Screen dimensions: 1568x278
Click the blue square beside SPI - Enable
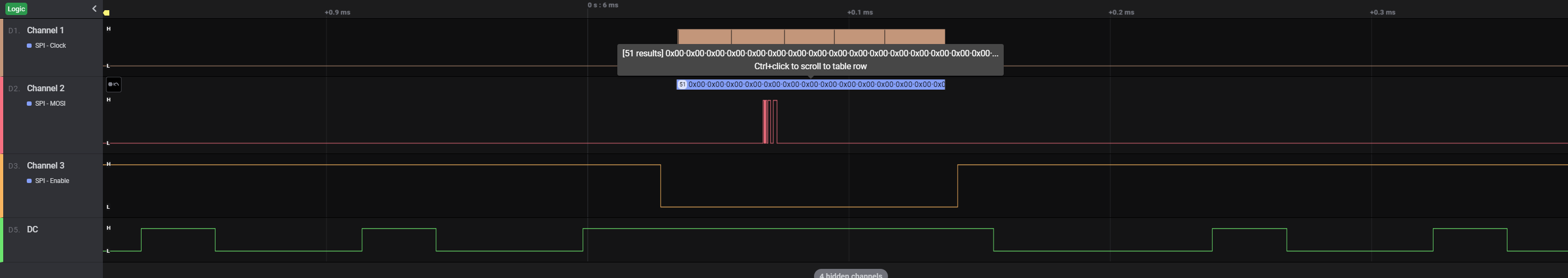(x=29, y=181)
